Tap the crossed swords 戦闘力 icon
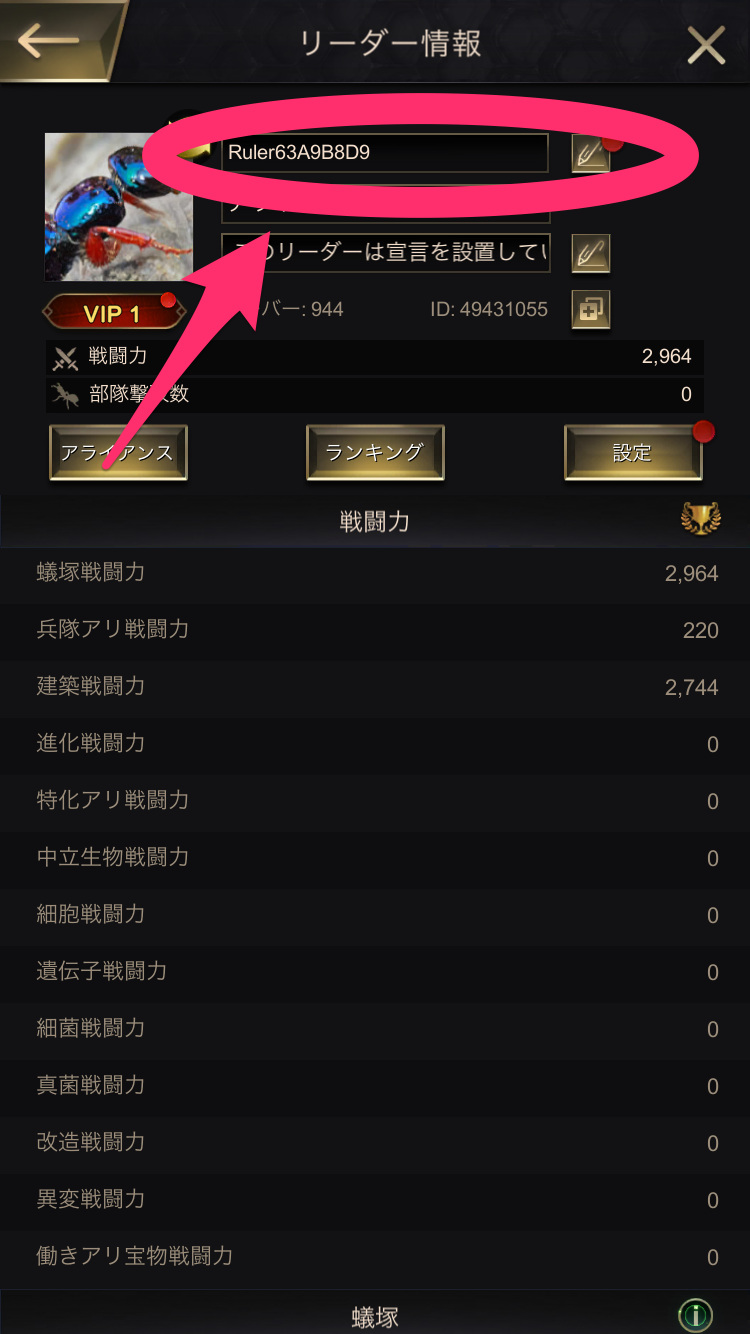This screenshot has height=1334, width=750. [66, 357]
